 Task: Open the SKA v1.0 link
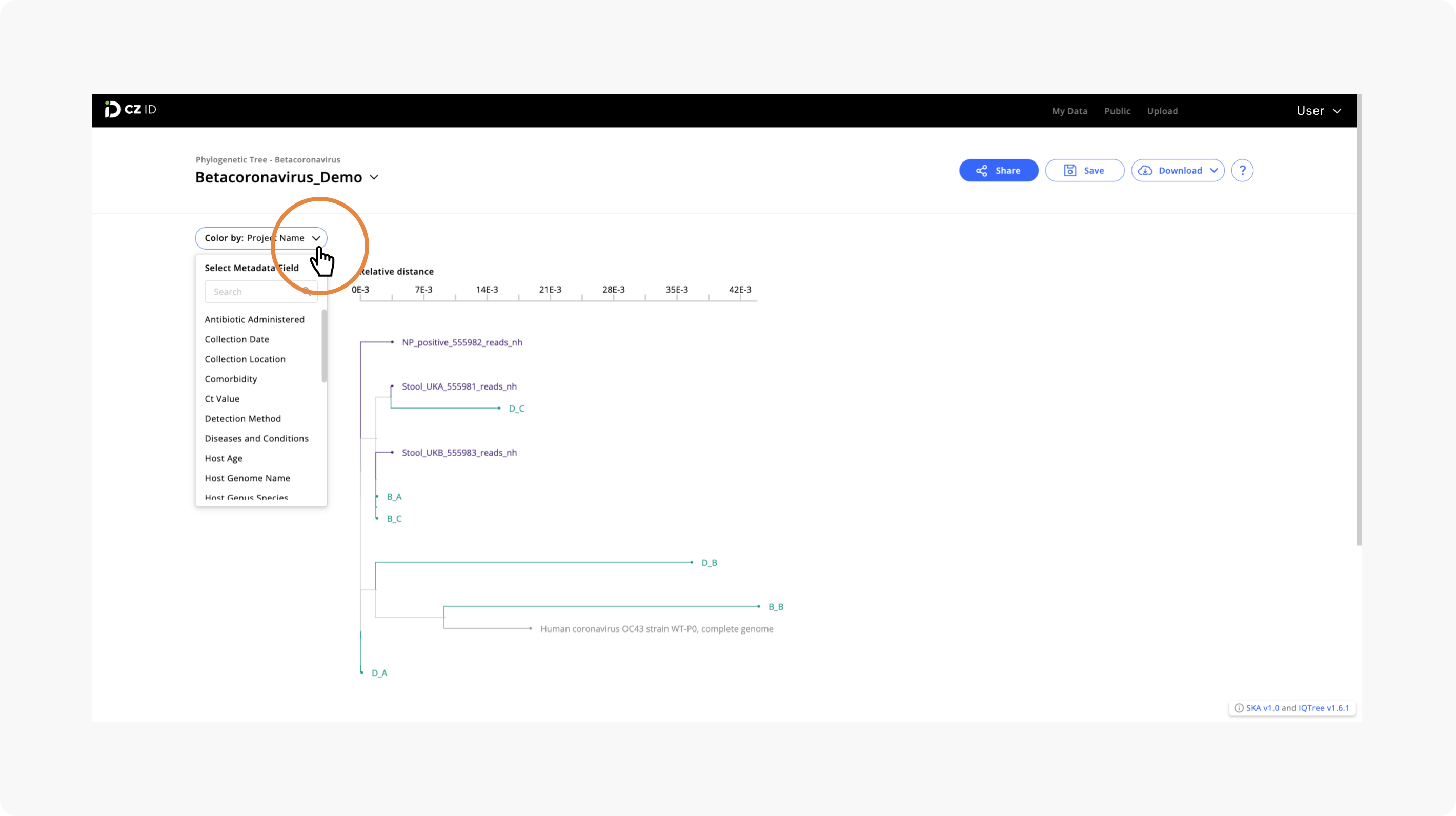(1262, 708)
